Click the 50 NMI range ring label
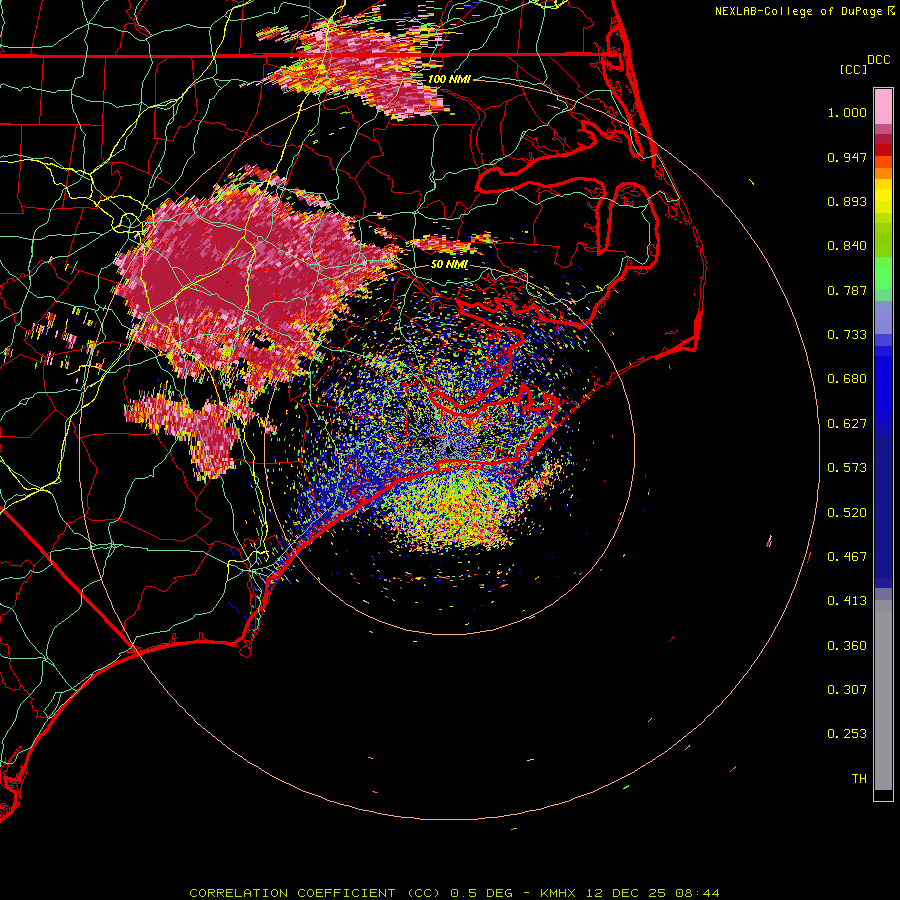The image size is (900, 900). (x=449, y=264)
